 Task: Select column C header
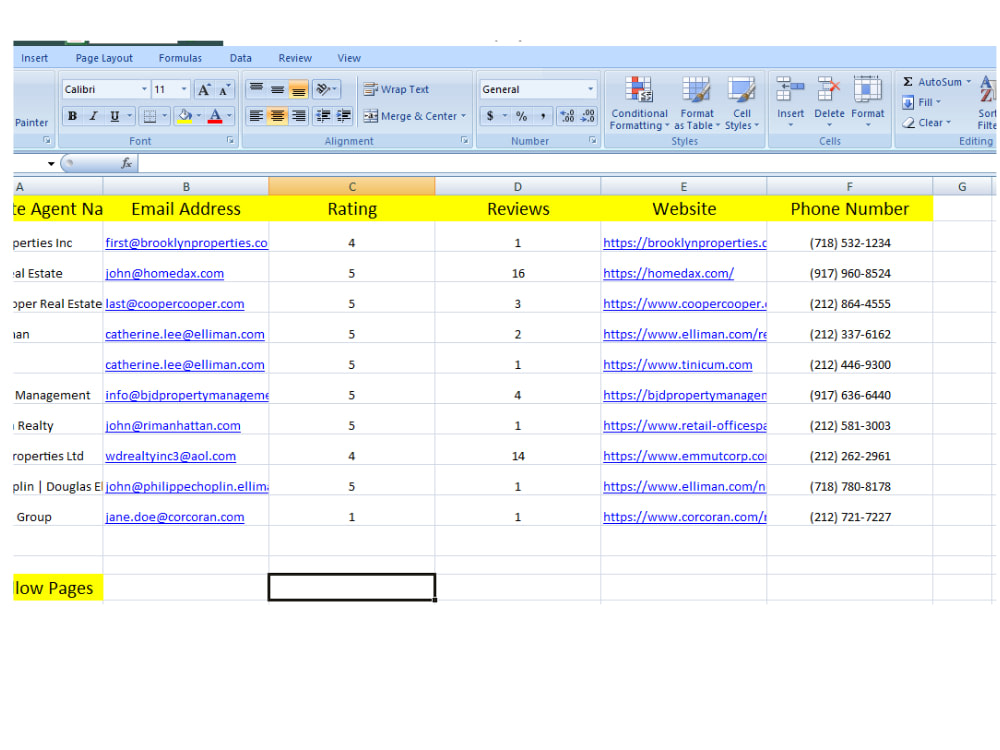(x=351, y=187)
